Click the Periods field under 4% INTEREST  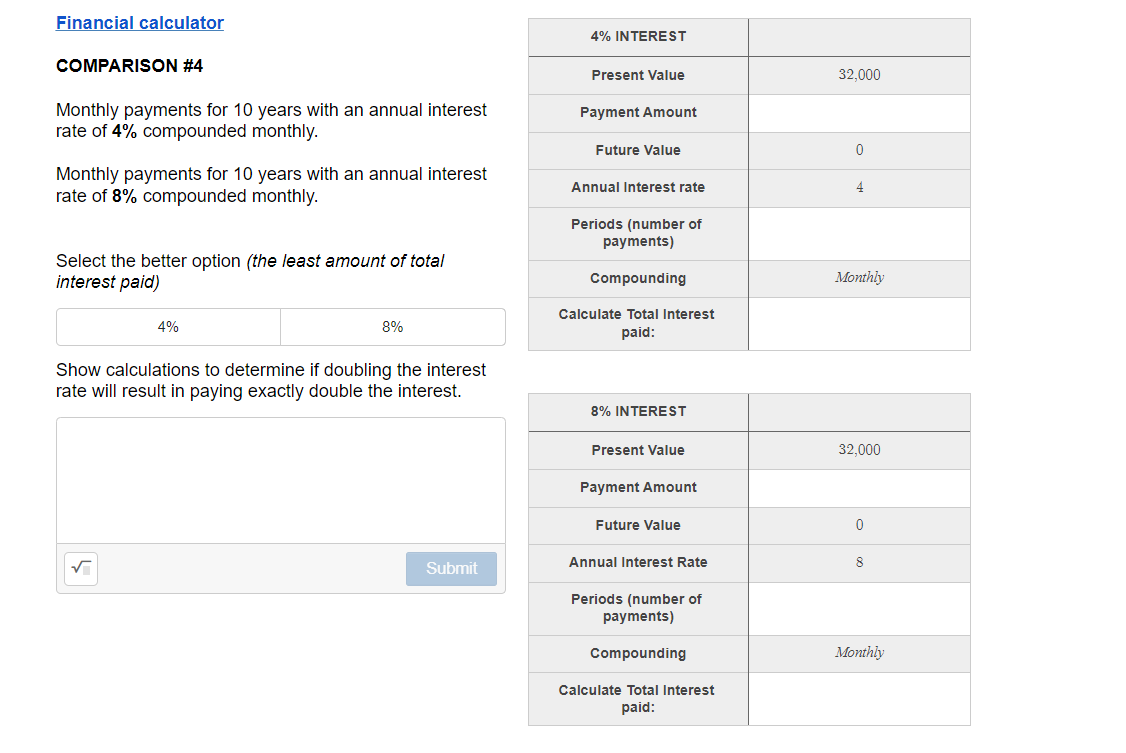(858, 233)
